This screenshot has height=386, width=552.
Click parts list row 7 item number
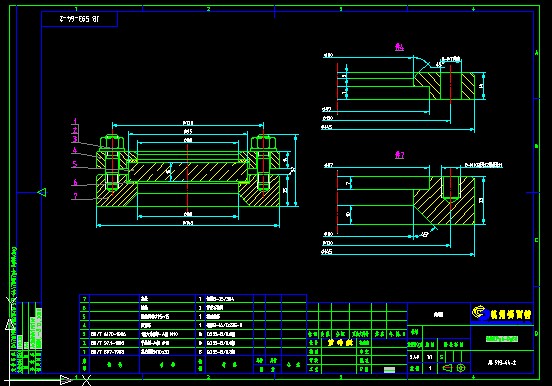click(x=84, y=299)
